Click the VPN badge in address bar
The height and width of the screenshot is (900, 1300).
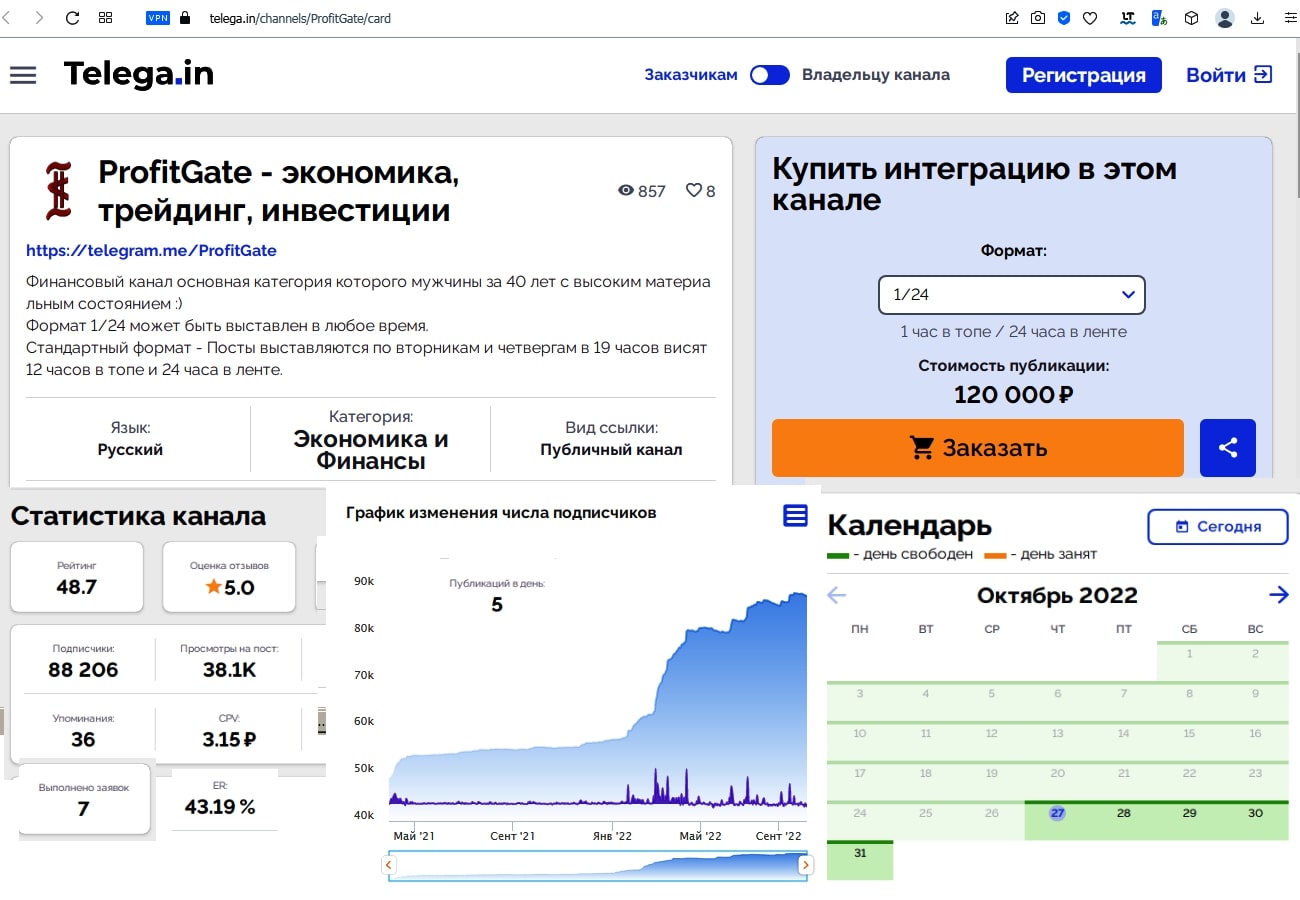pos(158,18)
